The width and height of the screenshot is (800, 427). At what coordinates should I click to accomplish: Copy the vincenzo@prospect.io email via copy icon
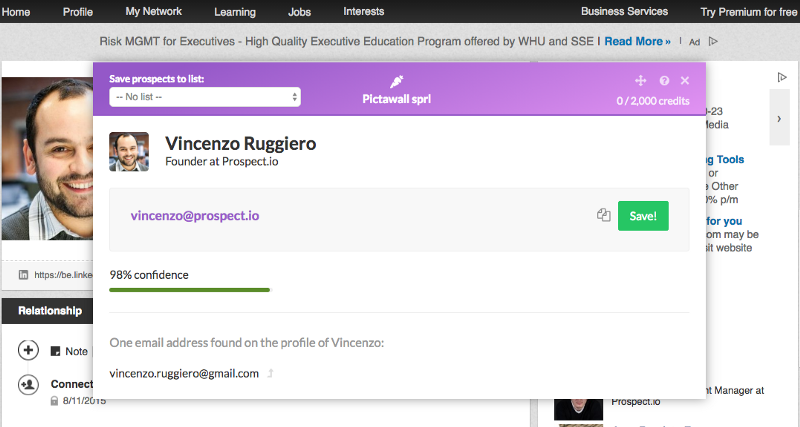point(604,215)
